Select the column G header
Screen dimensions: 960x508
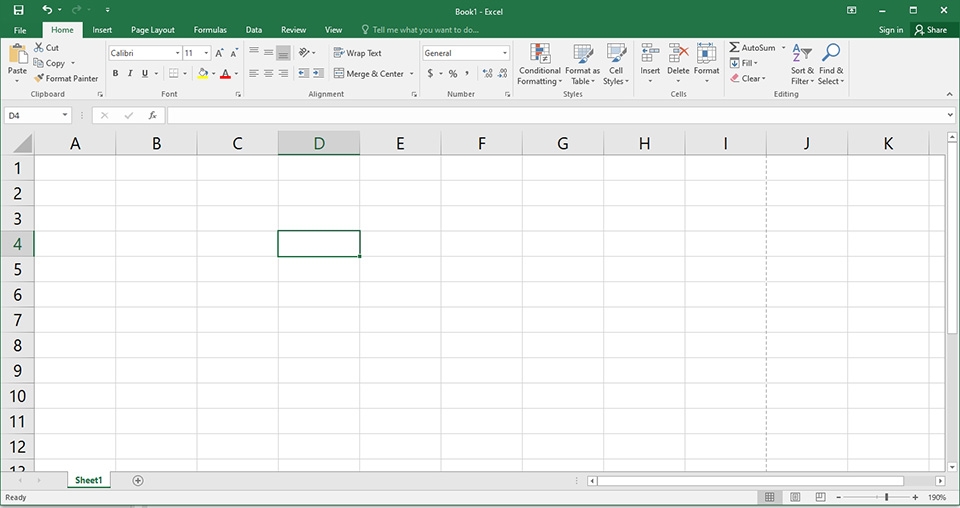coord(563,143)
